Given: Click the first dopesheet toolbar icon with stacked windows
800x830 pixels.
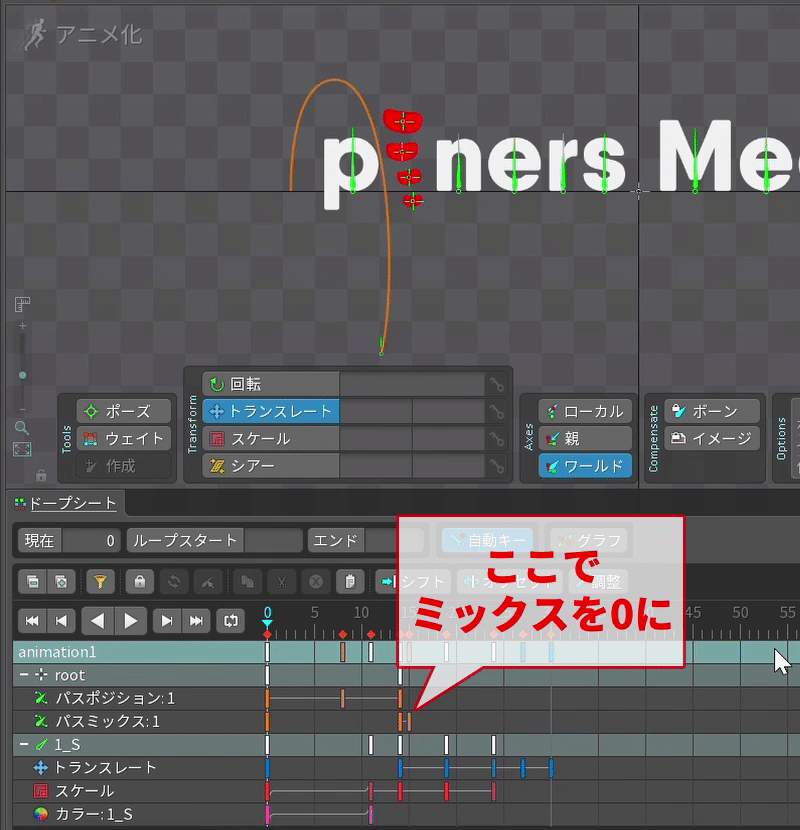Looking at the screenshot, I should click(x=33, y=582).
